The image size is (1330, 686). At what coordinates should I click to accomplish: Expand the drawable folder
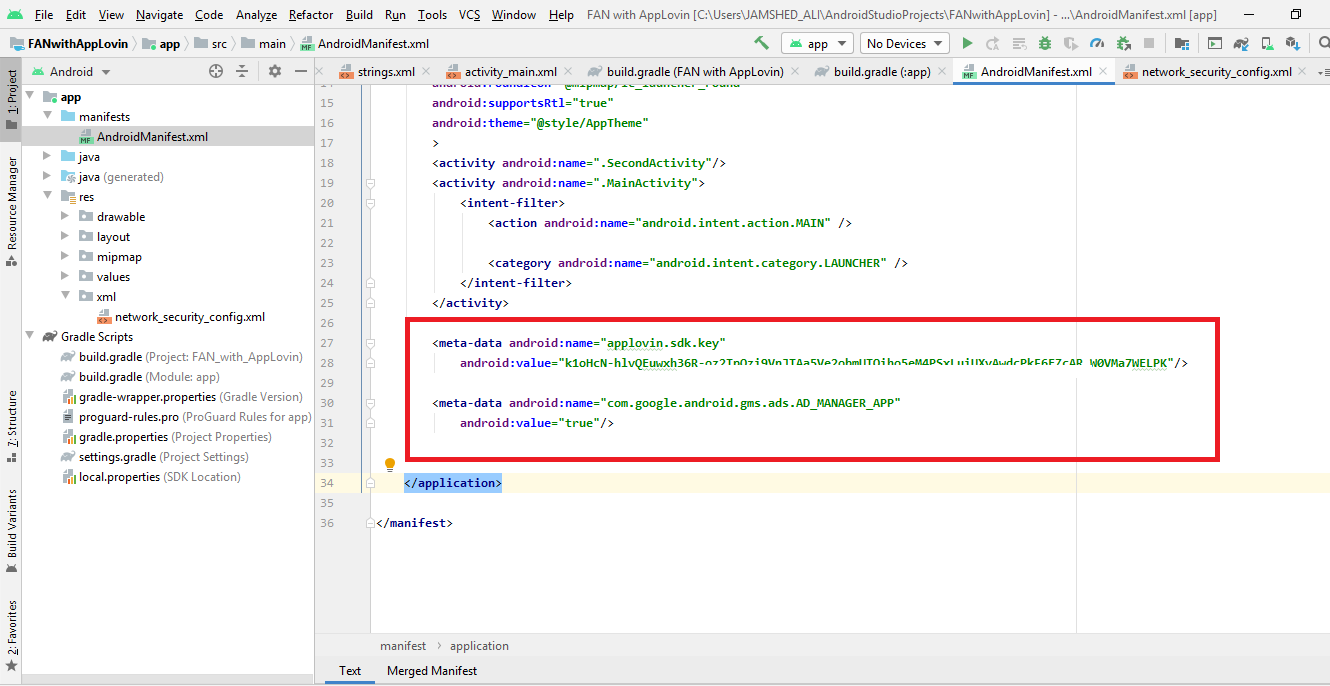click(66, 217)
